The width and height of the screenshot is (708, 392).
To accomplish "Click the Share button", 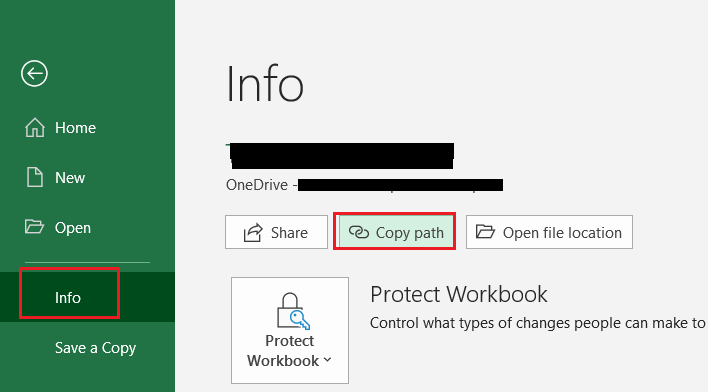I will click(276, 232).
